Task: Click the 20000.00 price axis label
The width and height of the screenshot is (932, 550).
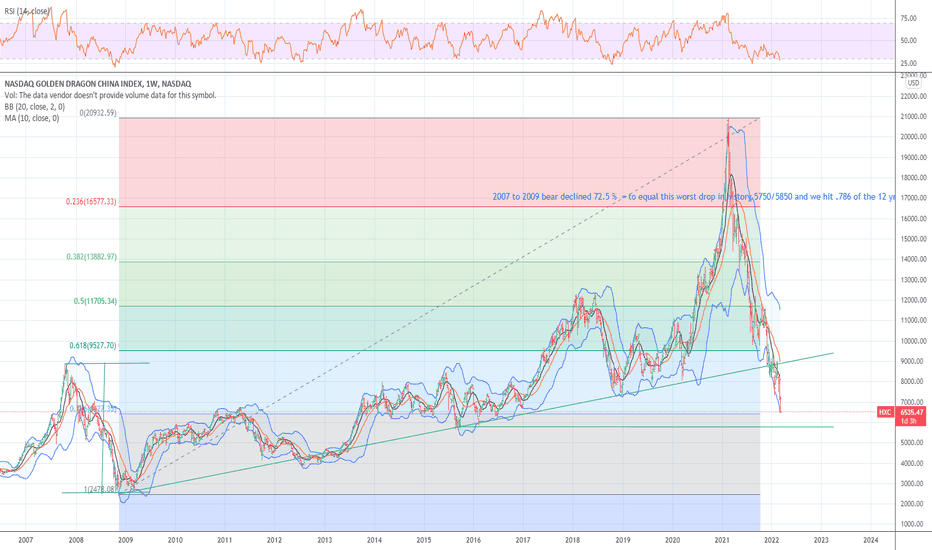Action: (914, 137)
